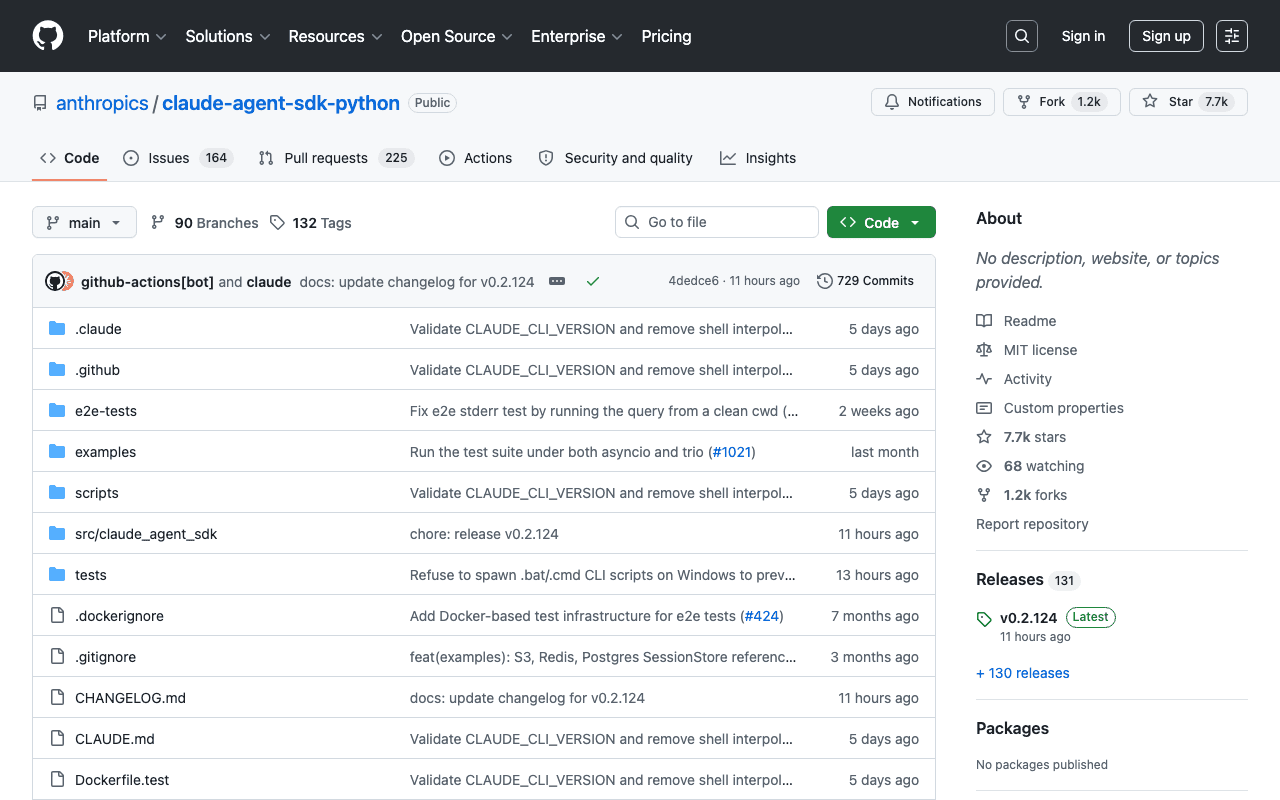Screen dimensions: 1280x800
Task: Open the Releases heading link
Action: tap(1026, 580)
